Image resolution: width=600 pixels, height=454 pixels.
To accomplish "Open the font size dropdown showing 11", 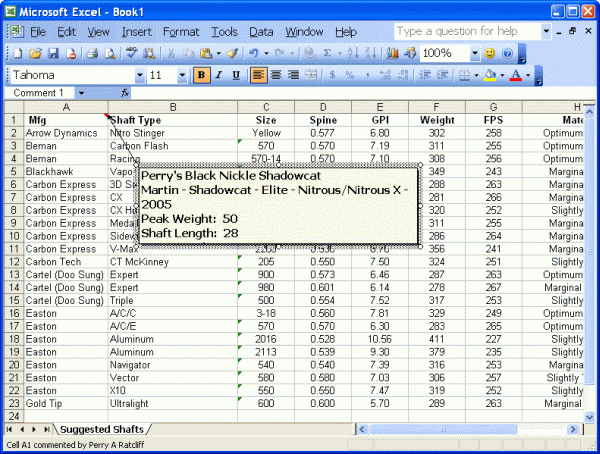I will tap(183, 75).
